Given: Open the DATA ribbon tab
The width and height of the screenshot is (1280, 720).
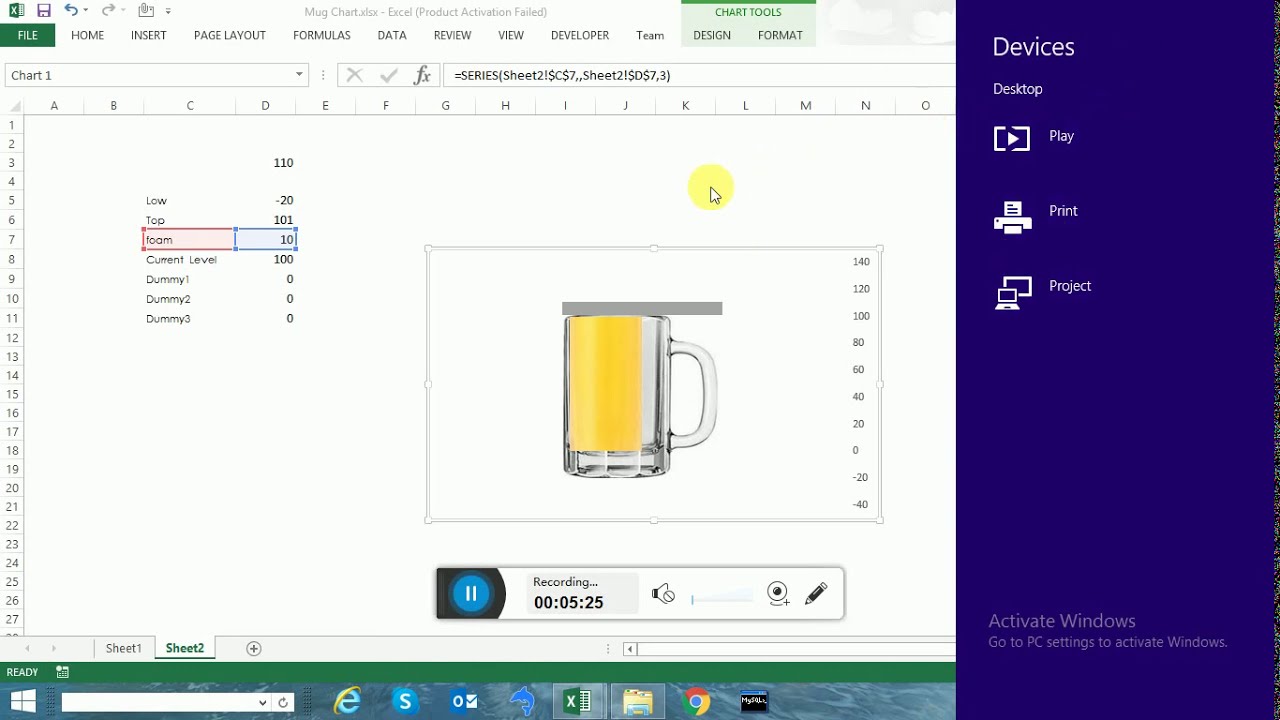Looking at the screenshot, I should coord(392,35).
